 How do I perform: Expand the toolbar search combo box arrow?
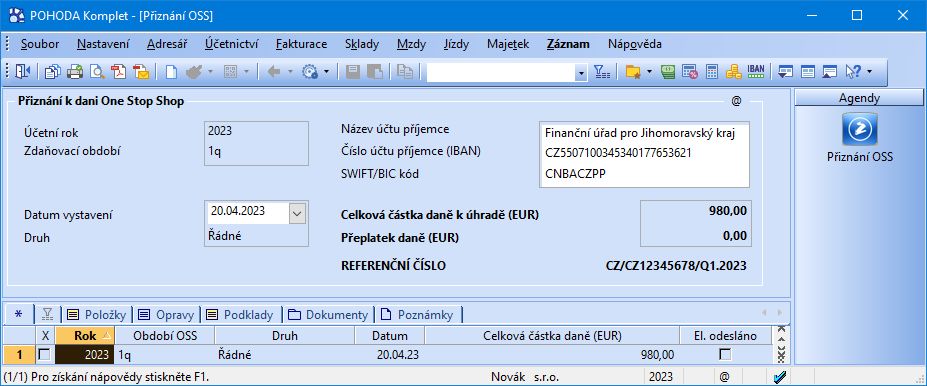tap(581, 73)
